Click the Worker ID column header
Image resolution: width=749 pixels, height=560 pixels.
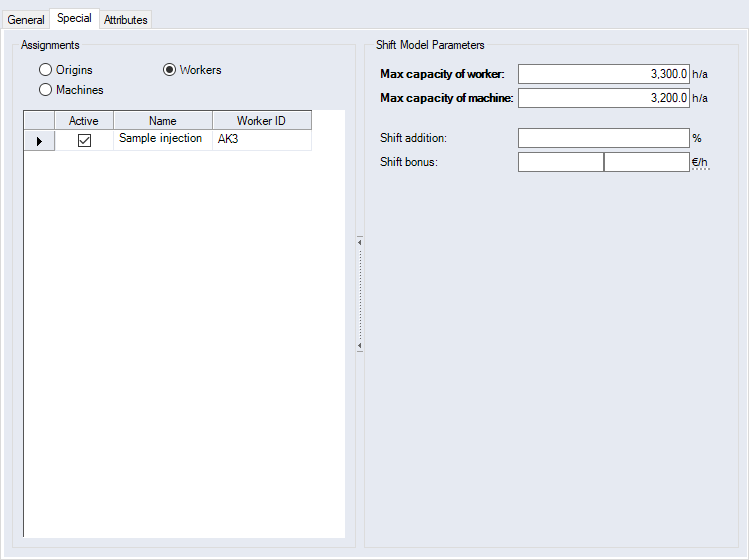pyautogui.click(x=261, y=121)
